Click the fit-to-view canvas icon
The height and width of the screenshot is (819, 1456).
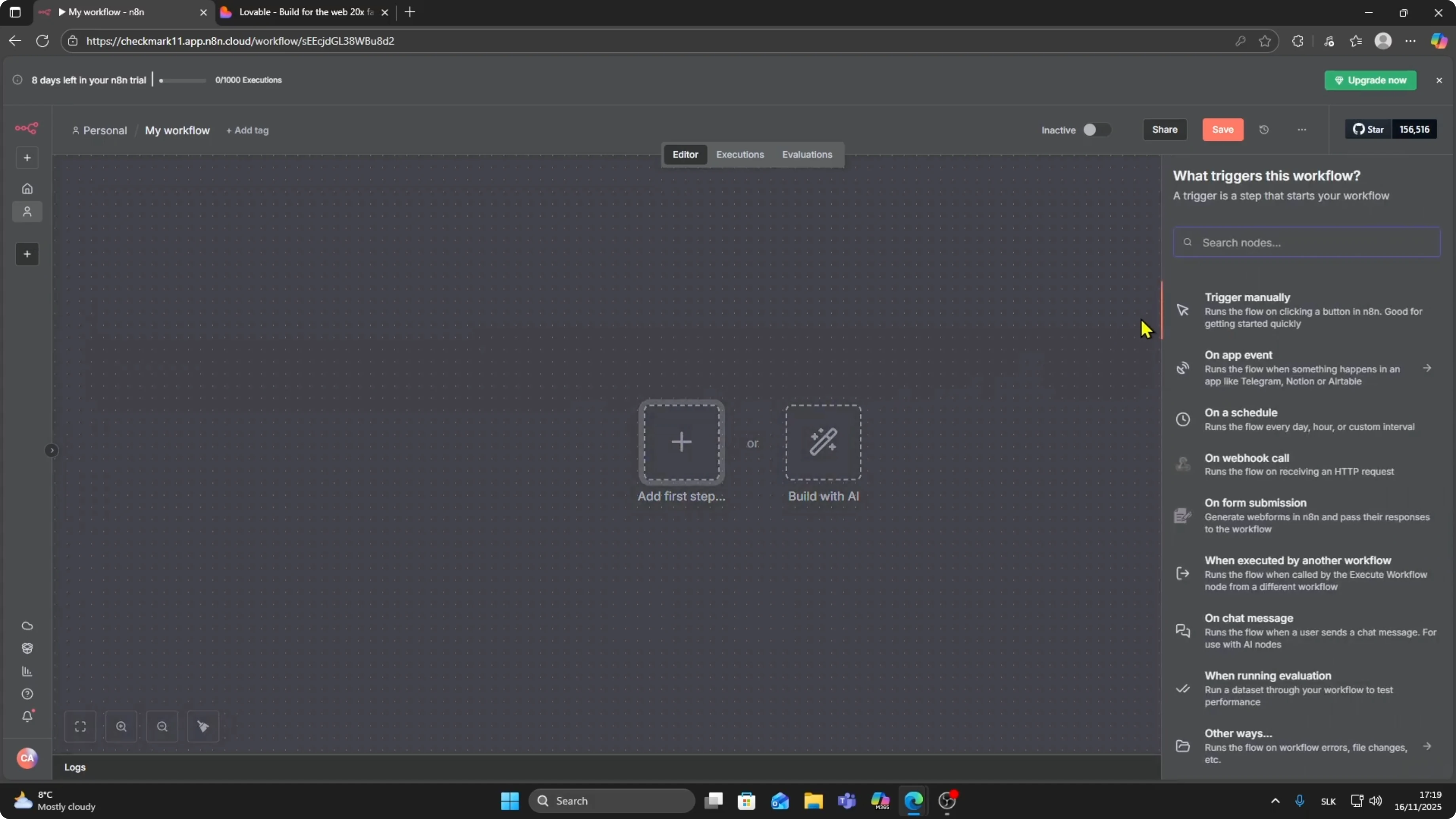(80, 726)
